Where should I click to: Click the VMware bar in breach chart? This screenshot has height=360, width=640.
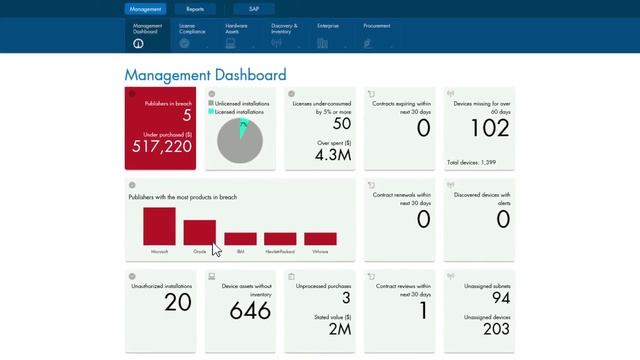320,239
